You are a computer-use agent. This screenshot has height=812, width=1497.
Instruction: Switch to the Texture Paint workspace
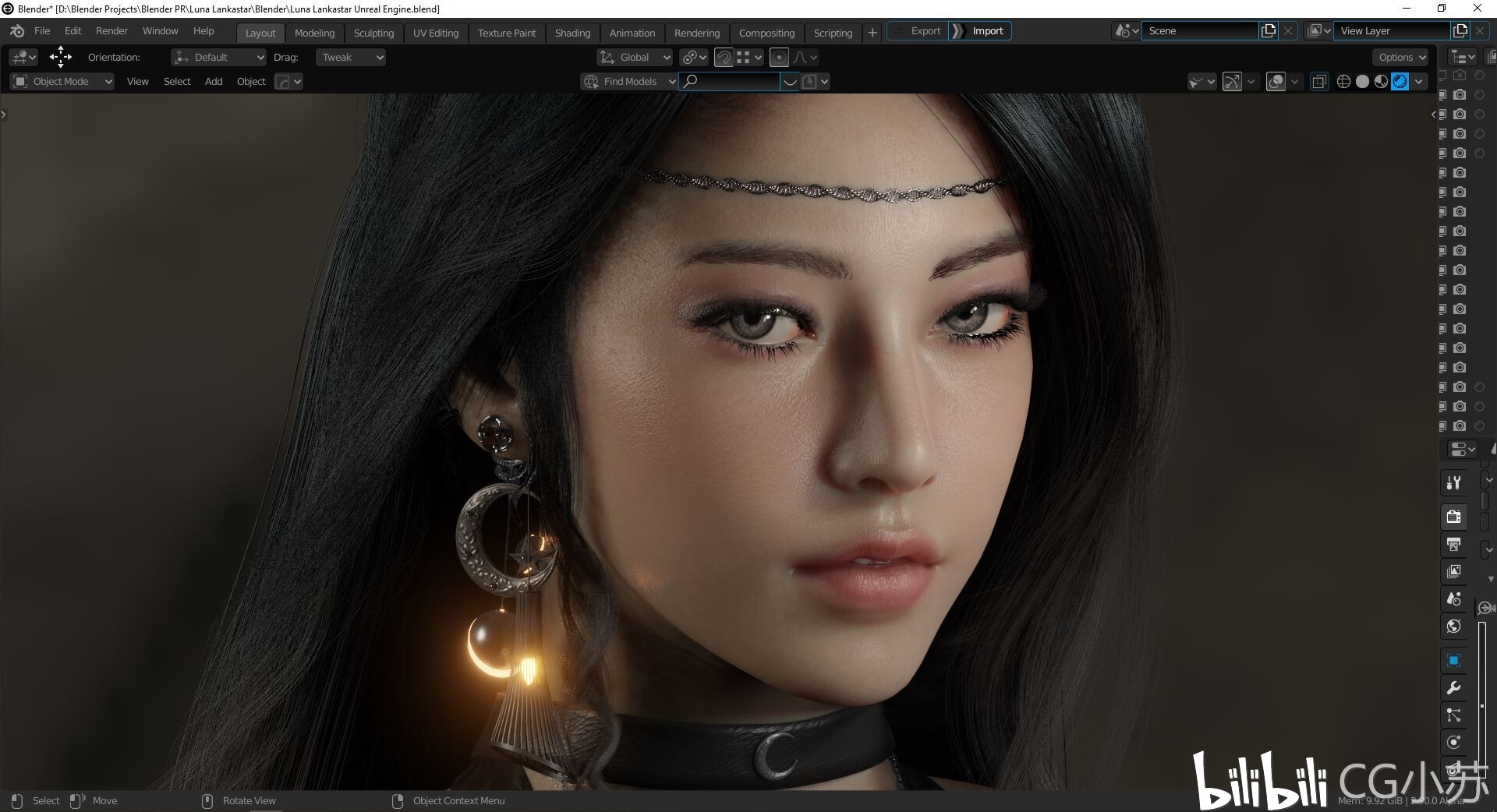(507, 33)
